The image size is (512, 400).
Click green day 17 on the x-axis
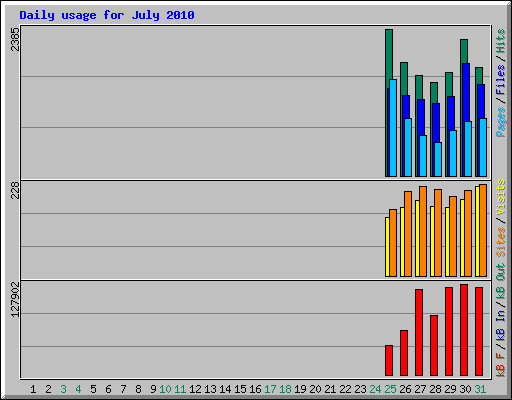pos(270,389)
